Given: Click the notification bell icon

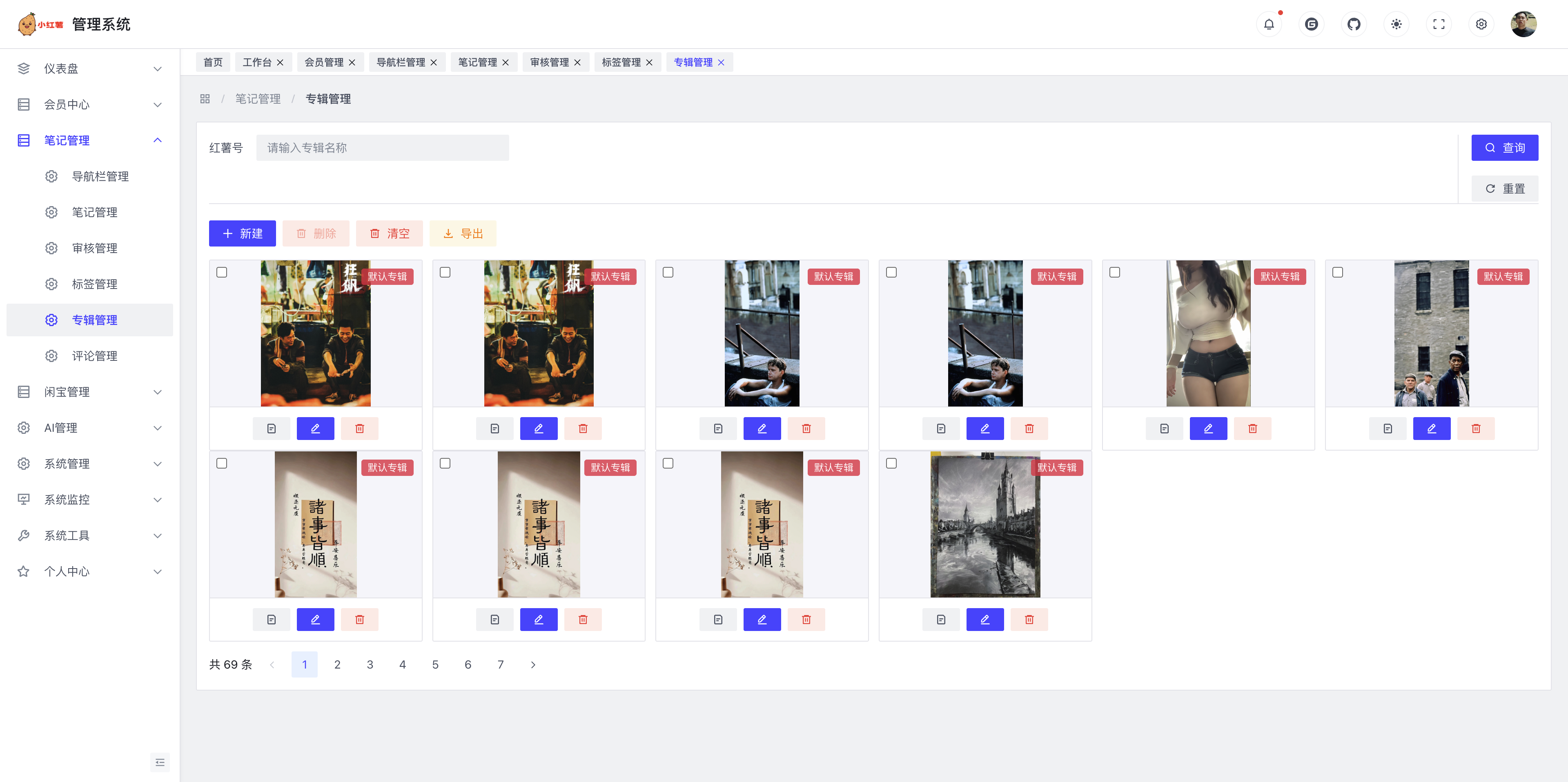Looking at the screenshot, I should 1269,24.
